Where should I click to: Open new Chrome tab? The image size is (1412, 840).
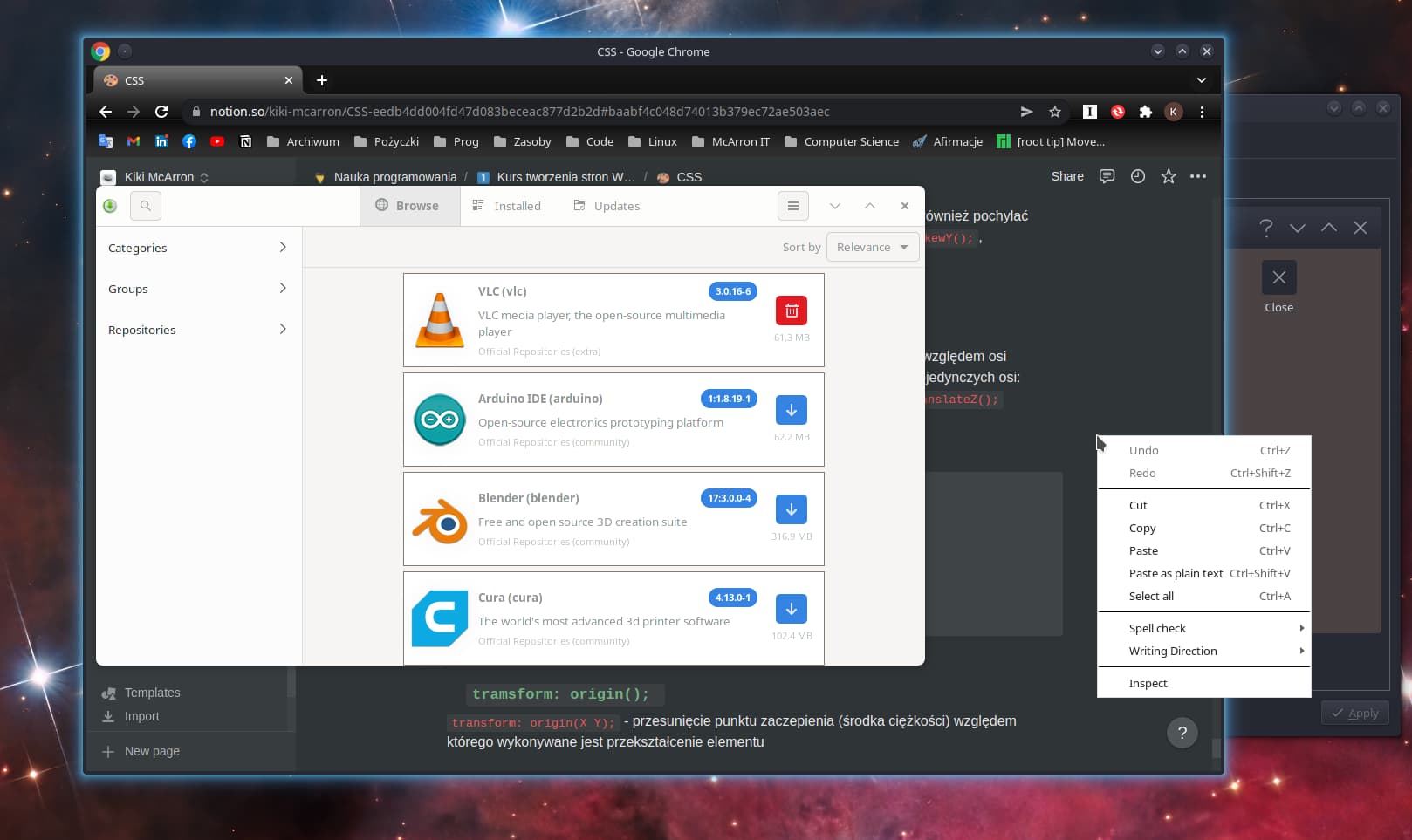coord(322,80)
